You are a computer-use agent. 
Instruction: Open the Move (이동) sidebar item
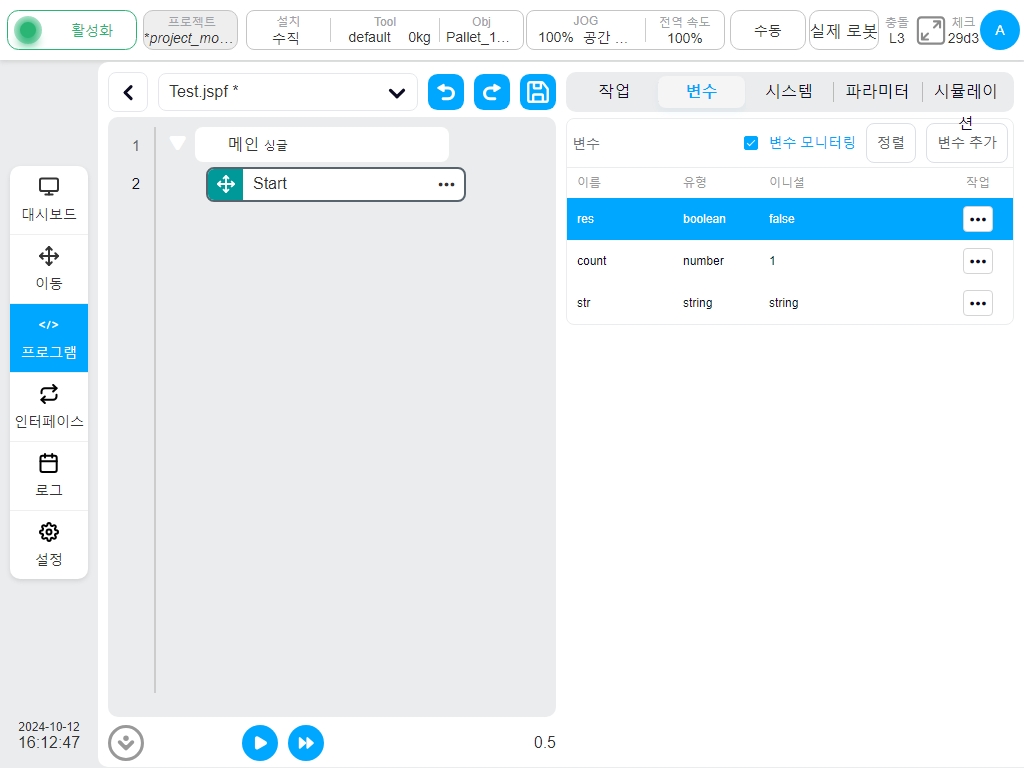pyautogui.click(x=49, y=269)
